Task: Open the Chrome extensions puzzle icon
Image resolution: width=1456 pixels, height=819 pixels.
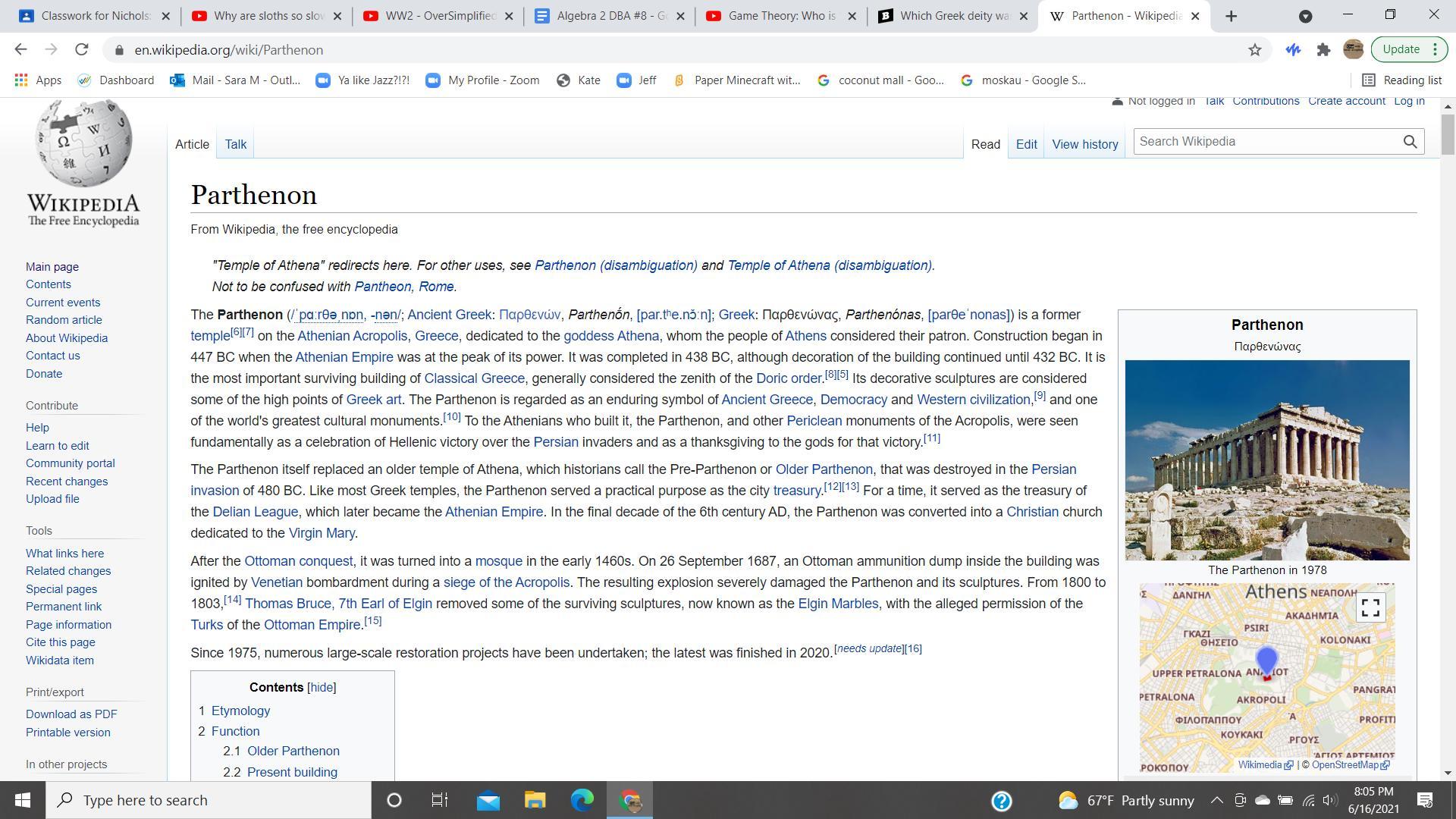Action: point(1323,50)
